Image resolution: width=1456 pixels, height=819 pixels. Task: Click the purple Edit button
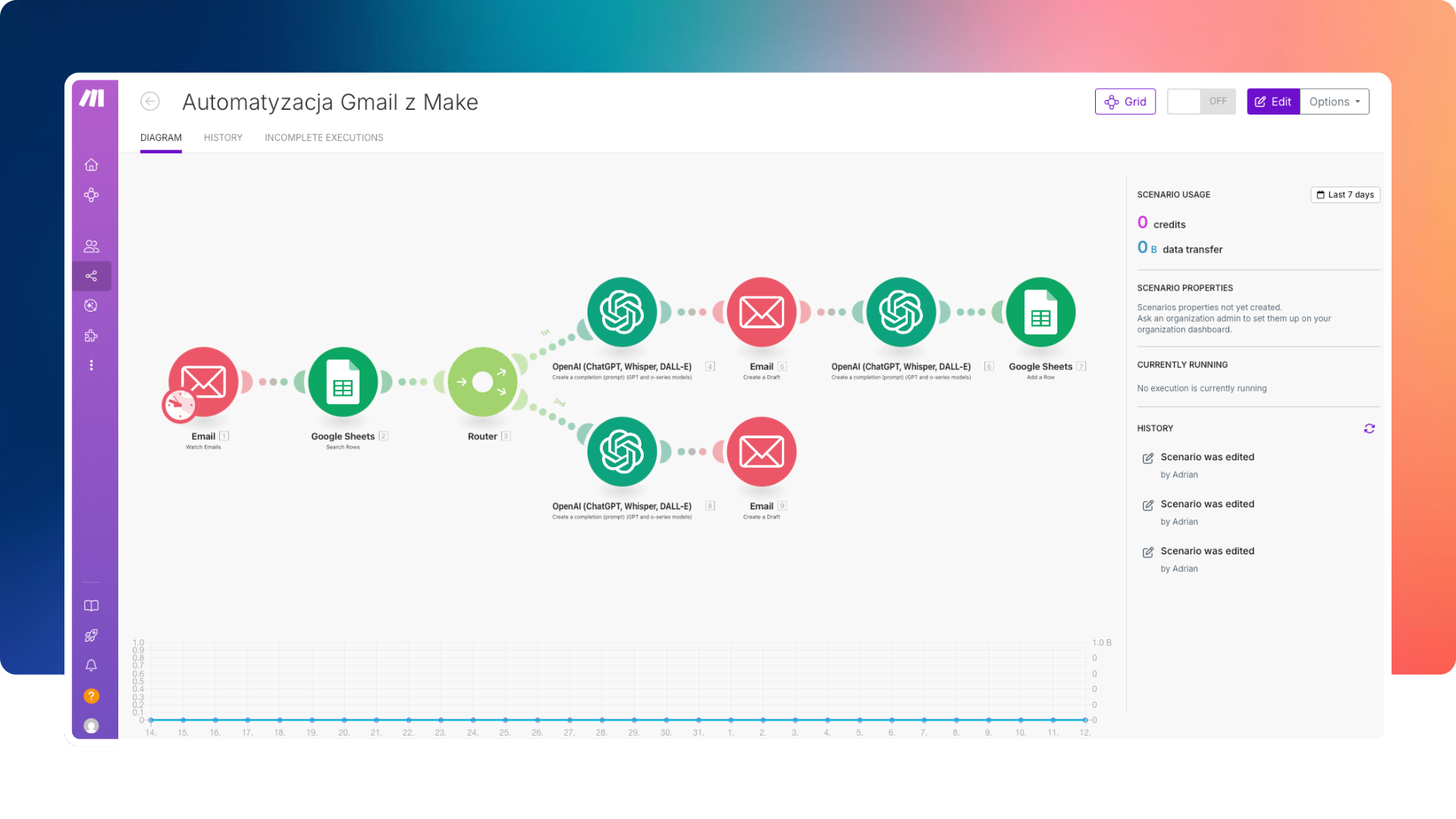[x=1273, y=102]
